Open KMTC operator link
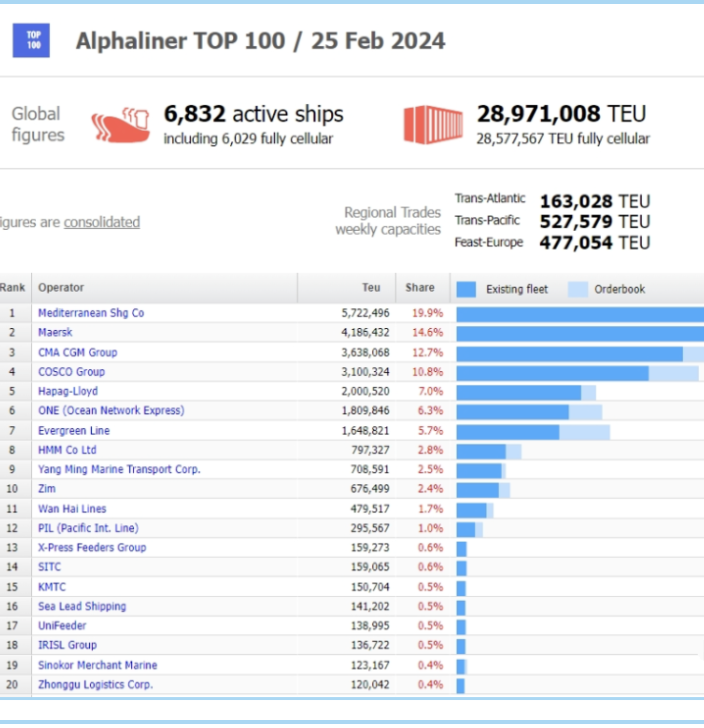 tap(52, 587)
